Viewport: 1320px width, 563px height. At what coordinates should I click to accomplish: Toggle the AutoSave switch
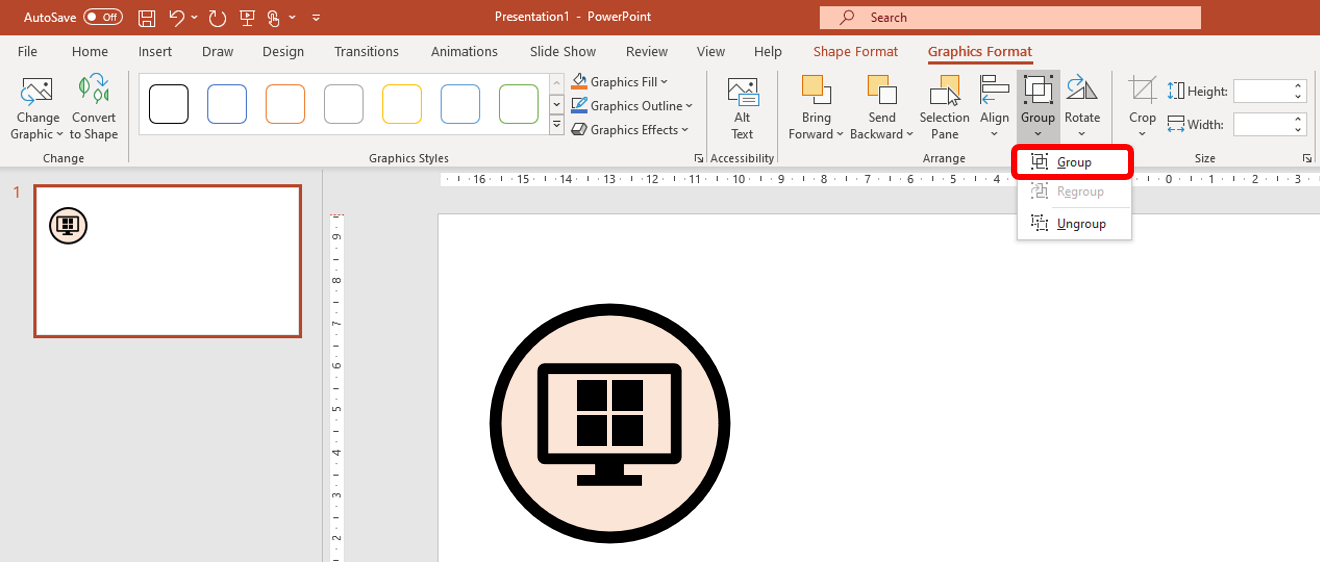click(x=103, y=17)
